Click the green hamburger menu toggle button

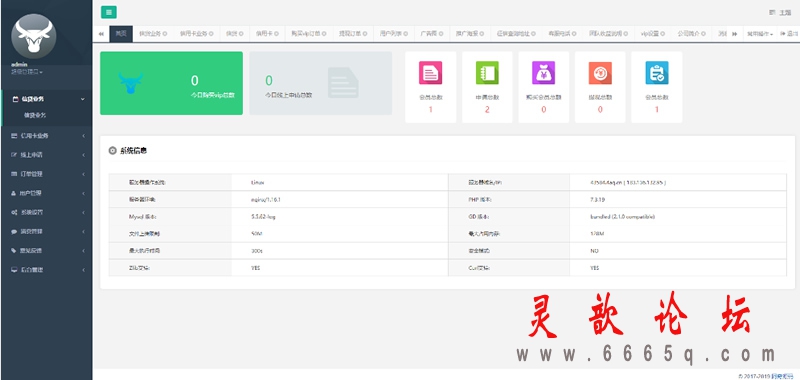[109, 12]
